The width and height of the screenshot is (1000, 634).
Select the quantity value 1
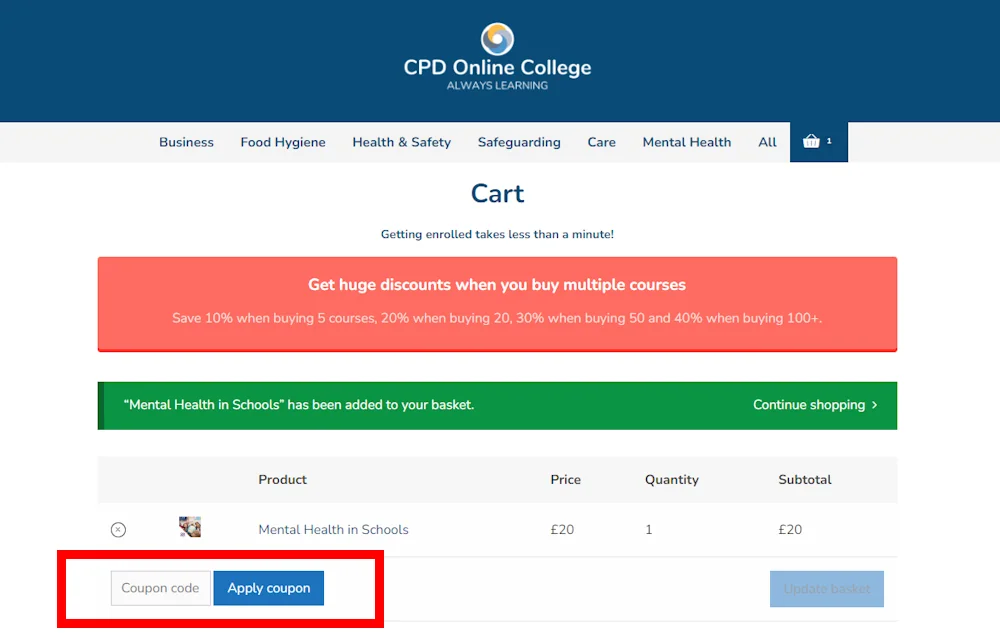pyautogui.click(x=649, y=529)
